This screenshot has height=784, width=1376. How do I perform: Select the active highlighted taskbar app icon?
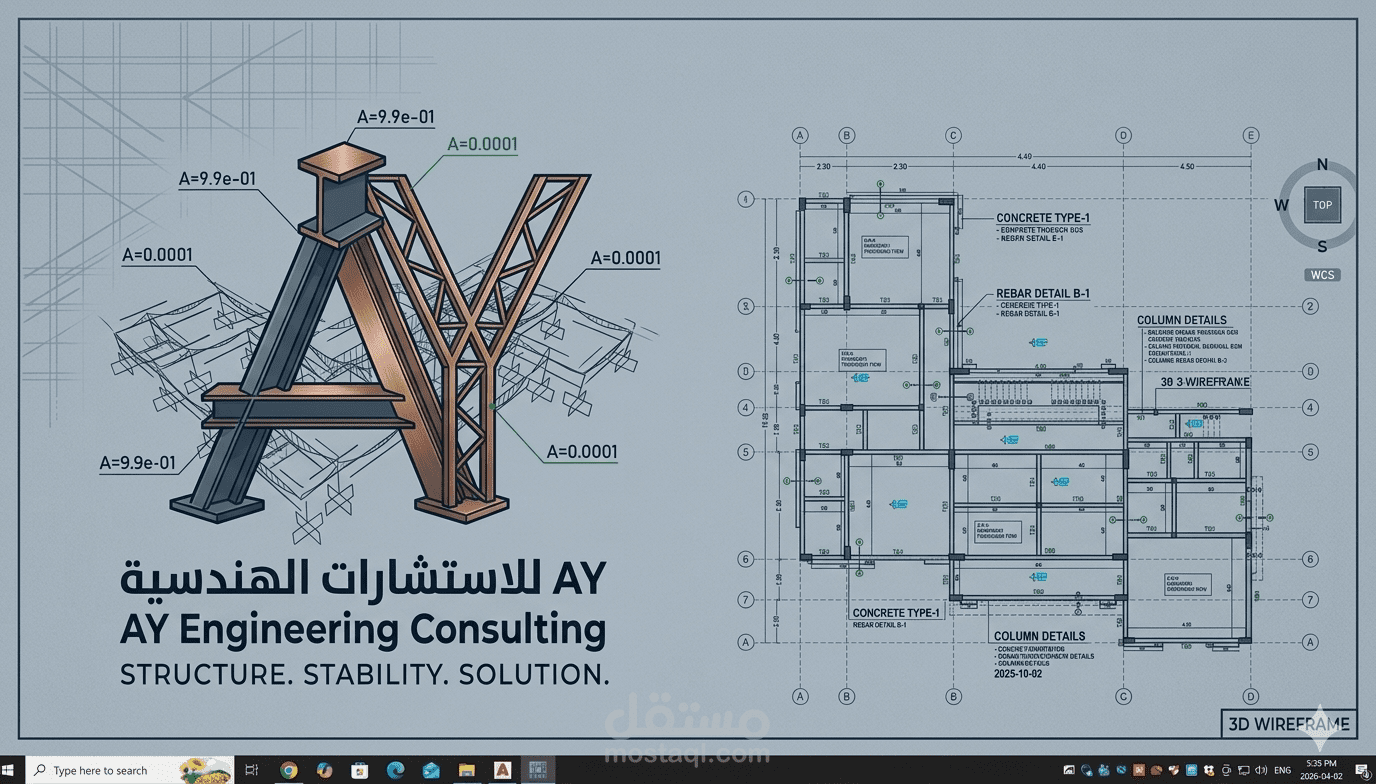[538, 770]
